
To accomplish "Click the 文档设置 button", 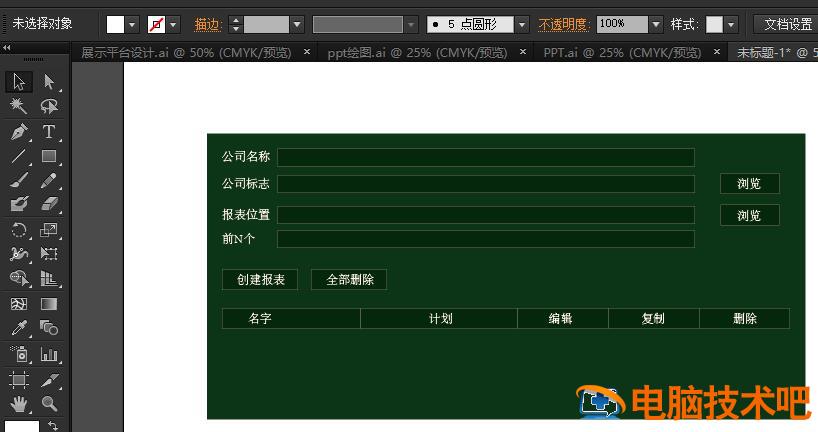I will pos(787,24).
